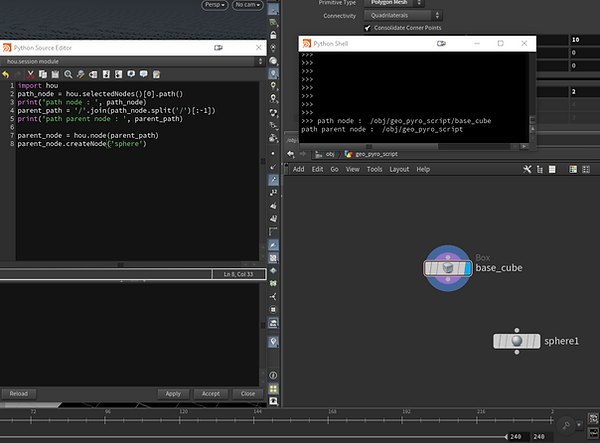This screenshot has width=600, height=443.
Task: Open the Quadrilaterals connectivity dropdown
Action: click(x=403, y=15)
